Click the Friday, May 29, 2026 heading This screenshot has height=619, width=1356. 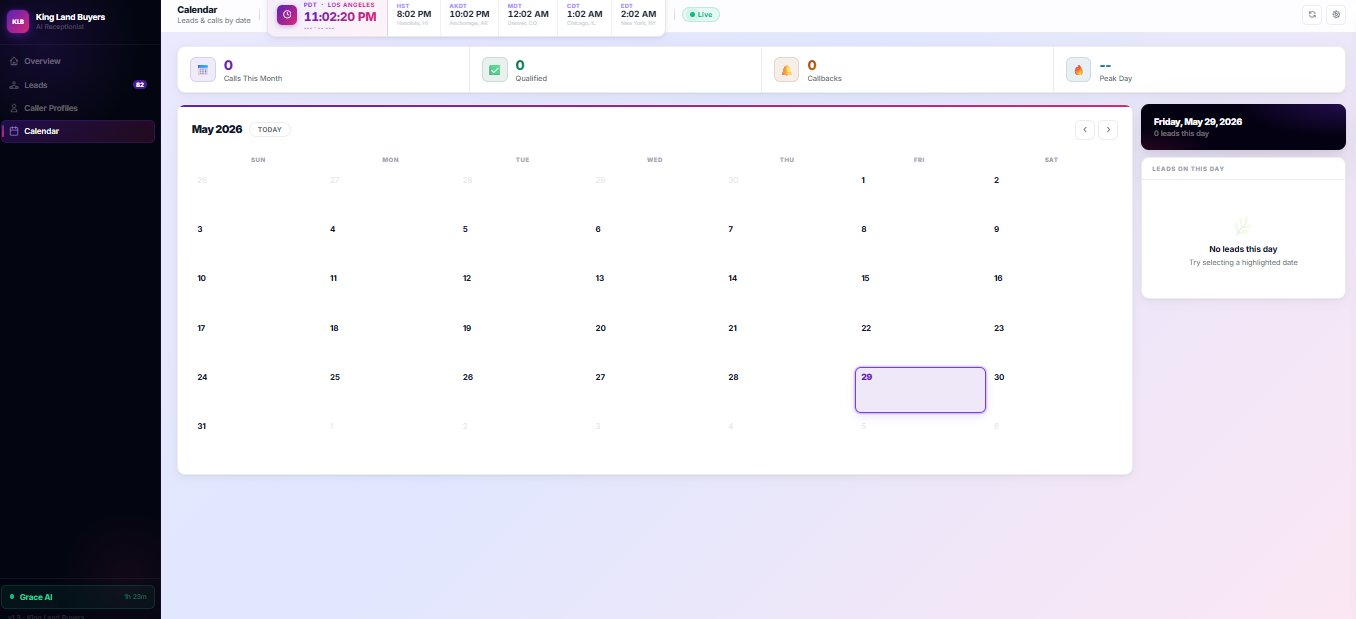pyautogui.click(x=1198, y=121)
